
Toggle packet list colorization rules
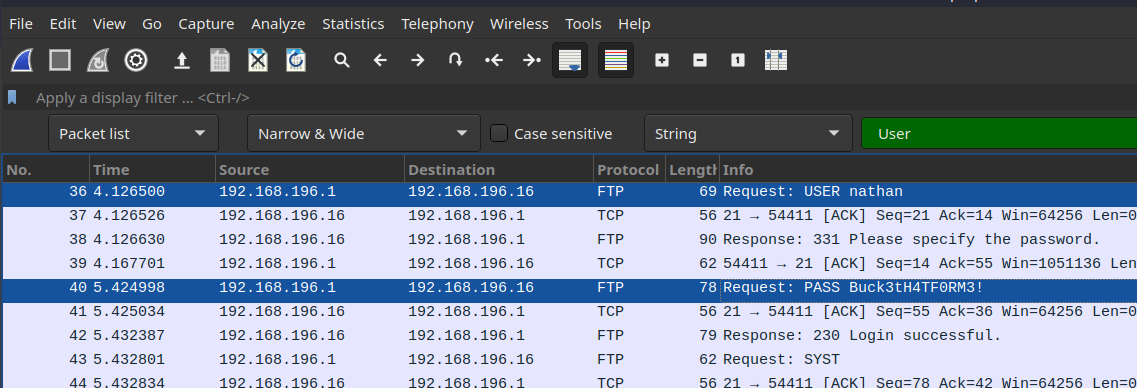point(616,60)
